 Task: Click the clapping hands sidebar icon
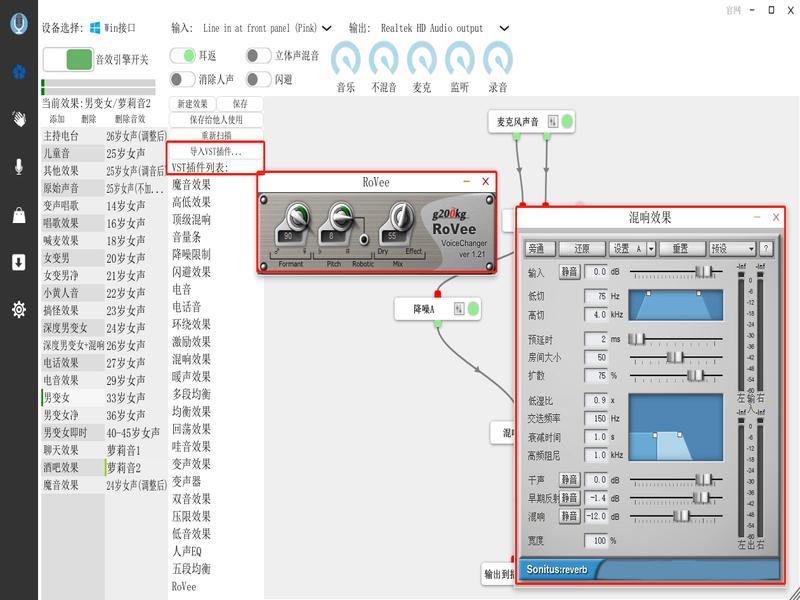[19, 119]
